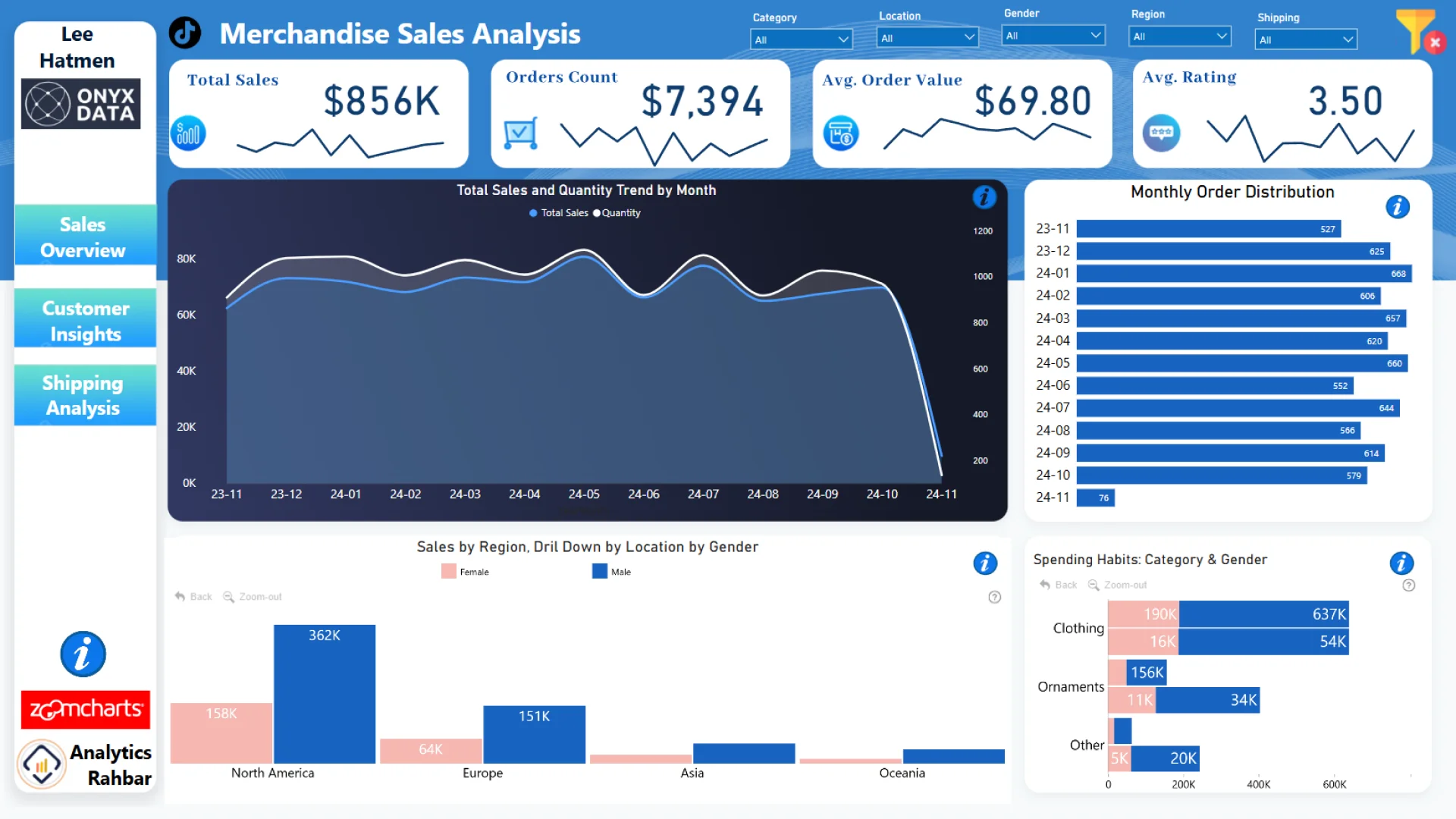Open the Category filter dropdown

click(x=802, y=39)
